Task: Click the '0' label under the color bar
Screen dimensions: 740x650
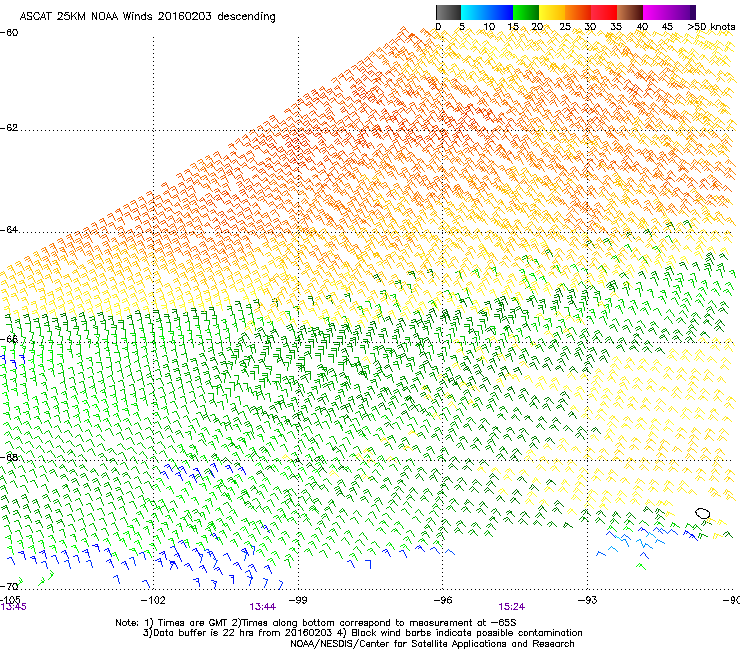Action: pyautogui.click(x=438, y=27)
